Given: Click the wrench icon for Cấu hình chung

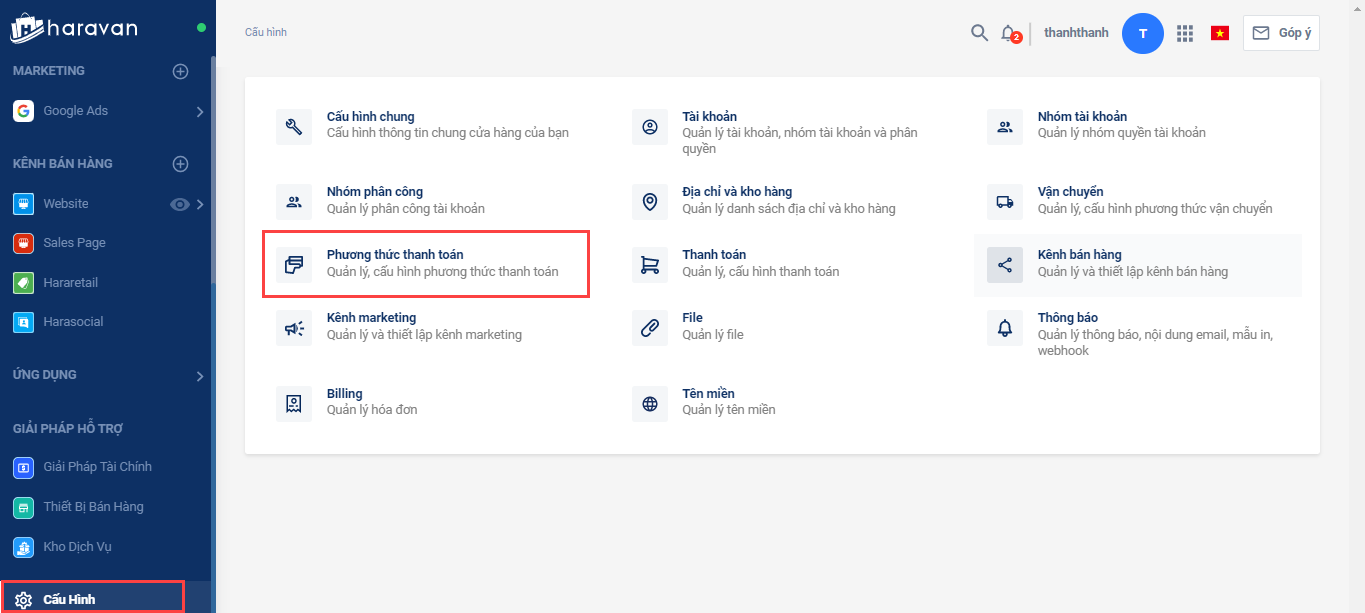Looking at the screenshot, I should [294, 127].
